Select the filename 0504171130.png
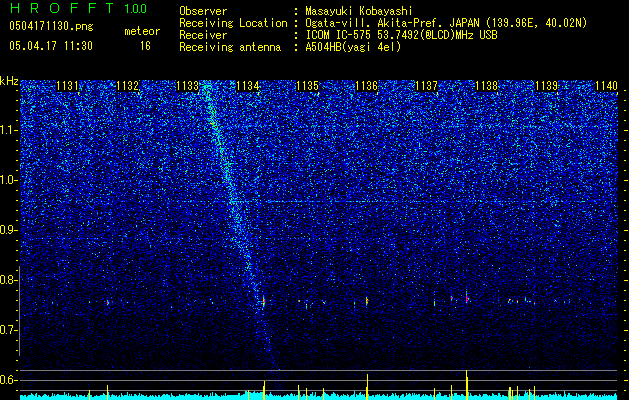This screenshot has height=400, width=629. (51, 26)
